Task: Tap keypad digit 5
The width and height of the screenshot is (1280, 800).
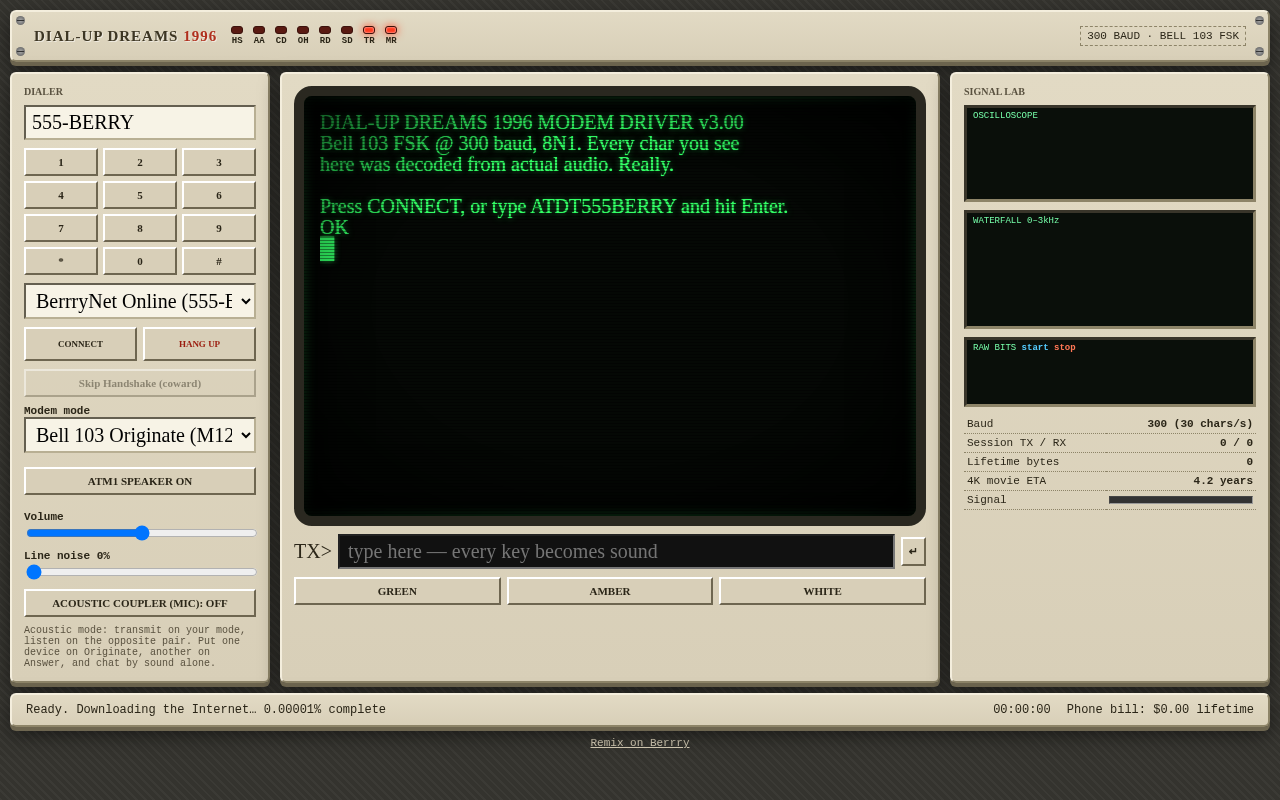Action: (x=140, y=195)
